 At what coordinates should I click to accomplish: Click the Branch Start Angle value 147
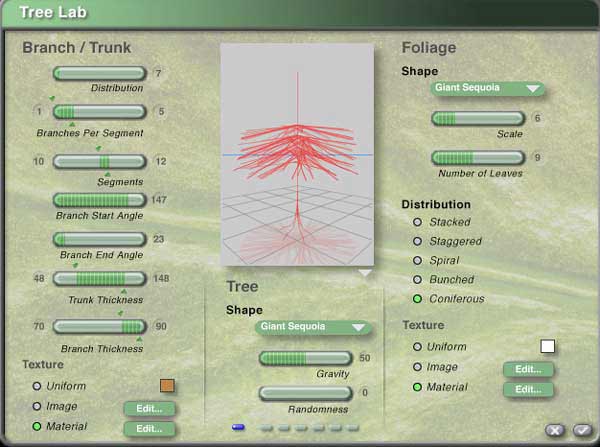coord(159,200)
